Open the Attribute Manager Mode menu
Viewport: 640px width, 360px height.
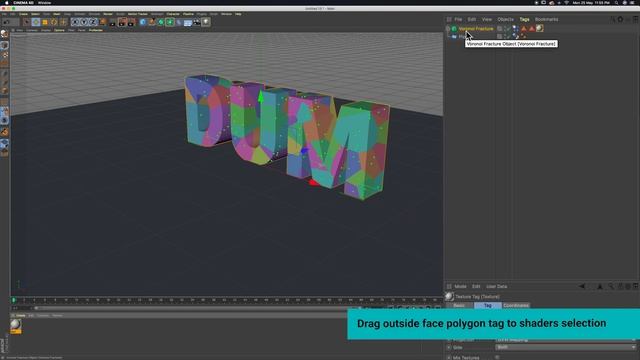tap(460, 287)
